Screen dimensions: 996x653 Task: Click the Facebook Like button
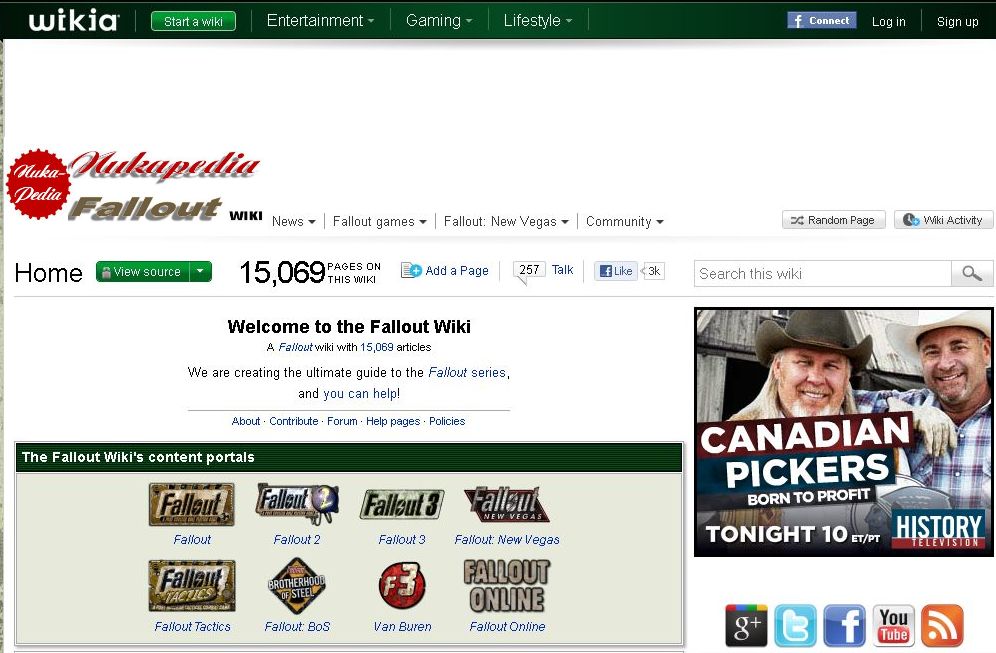pos(616,271)
